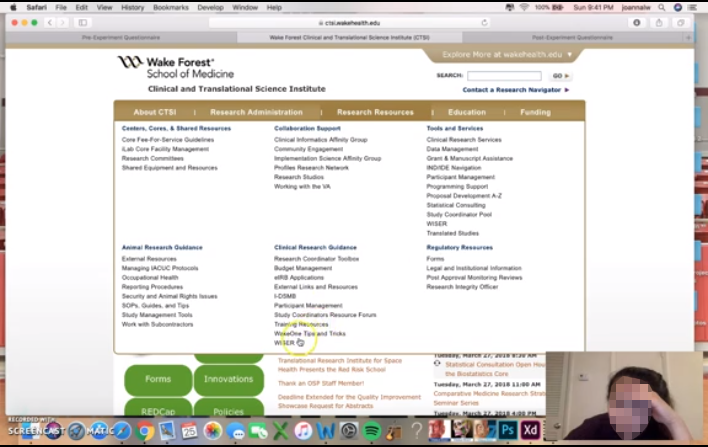Open Spotlight search in menu bar
This screenshot has height=447, width=708.
pos(661,7)
